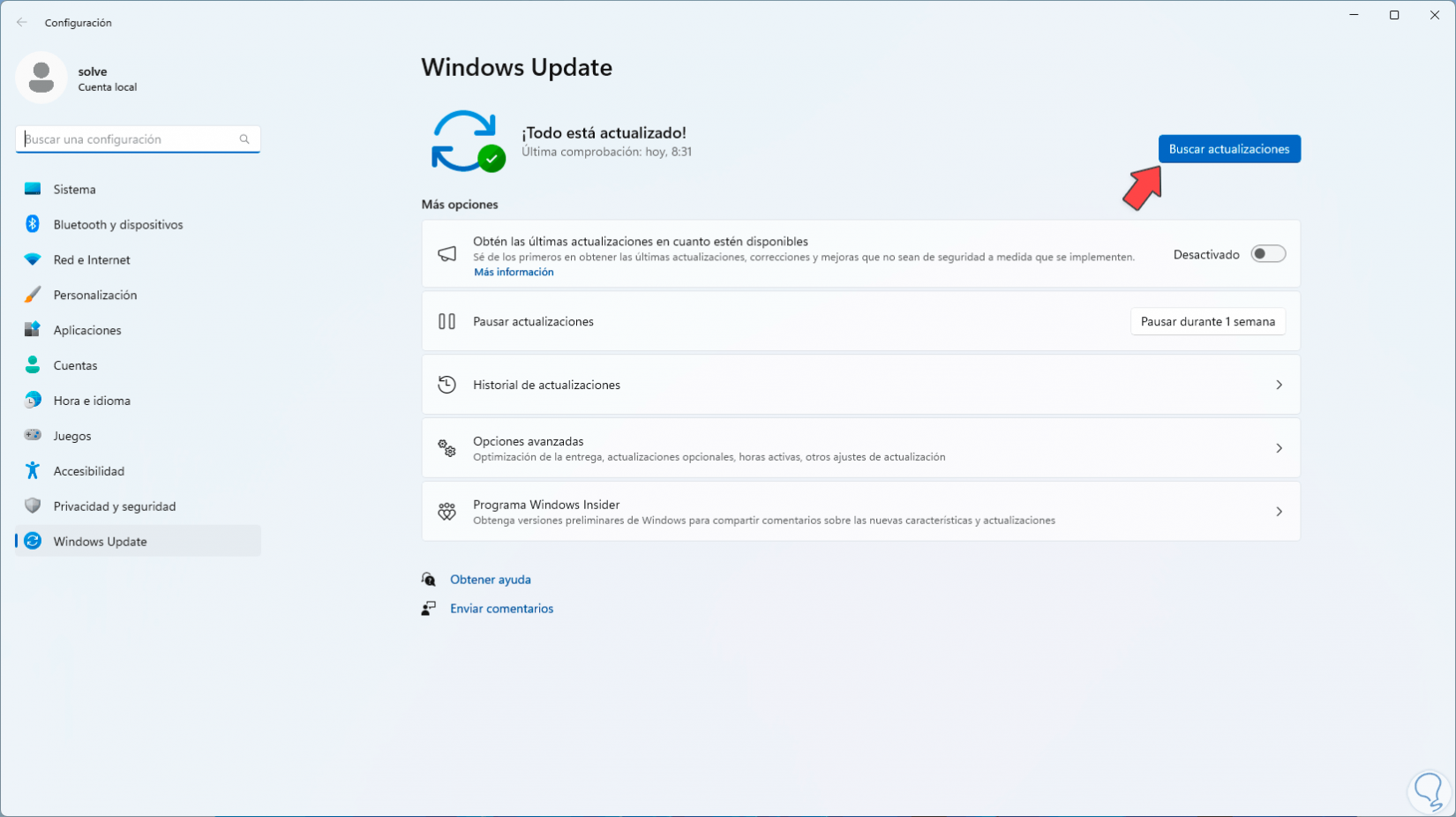1456x817 pixels.
Task: Toggle the latest updates switch on
Action: point(1268,254)
